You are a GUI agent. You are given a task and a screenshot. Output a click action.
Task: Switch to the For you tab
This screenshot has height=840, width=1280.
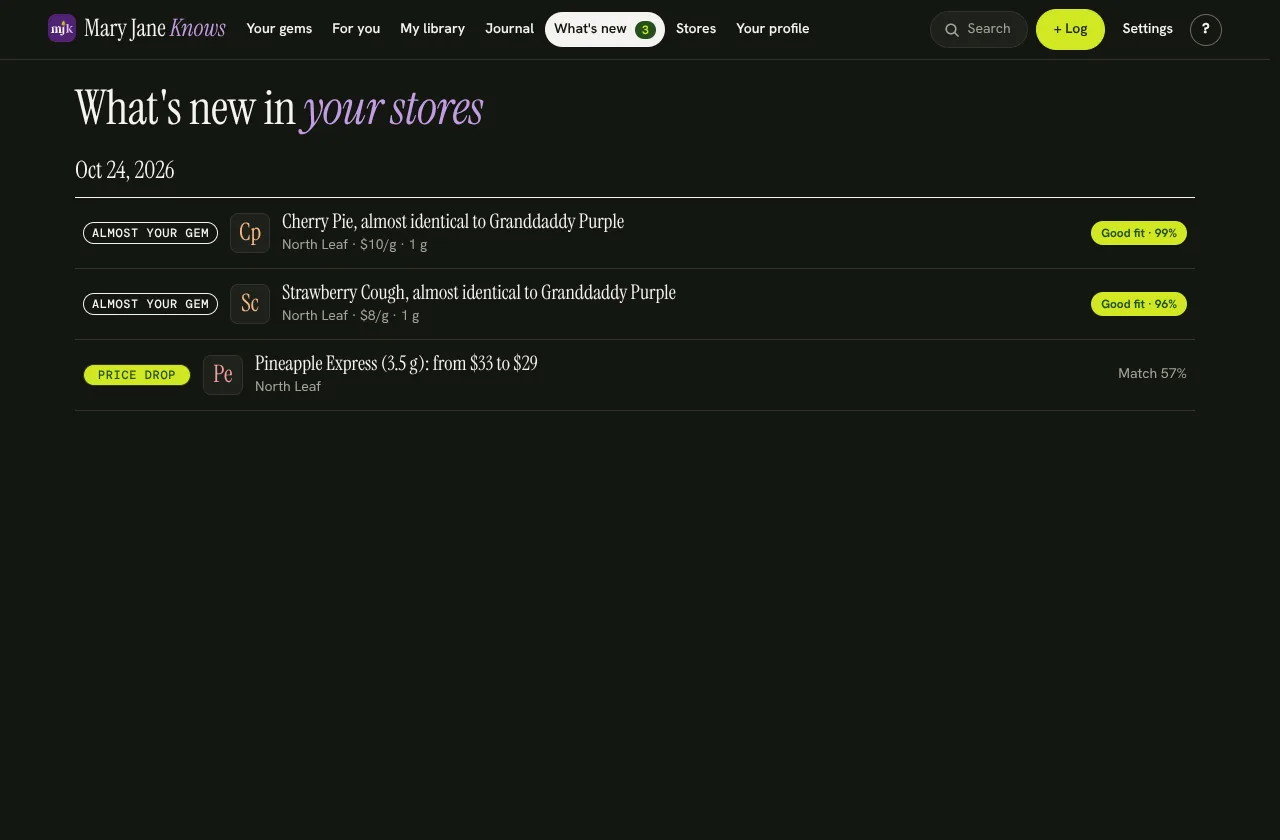tap(356, 29)
